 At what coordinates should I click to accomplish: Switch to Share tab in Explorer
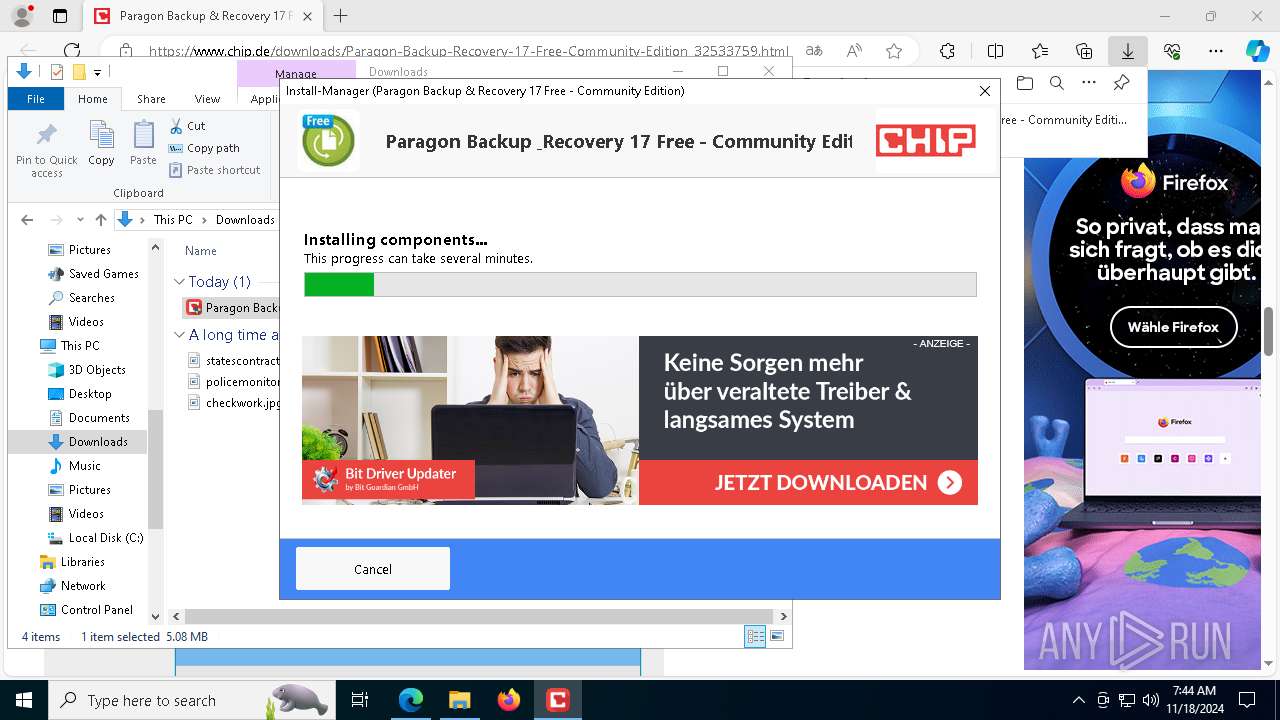[x=151, y=99]
